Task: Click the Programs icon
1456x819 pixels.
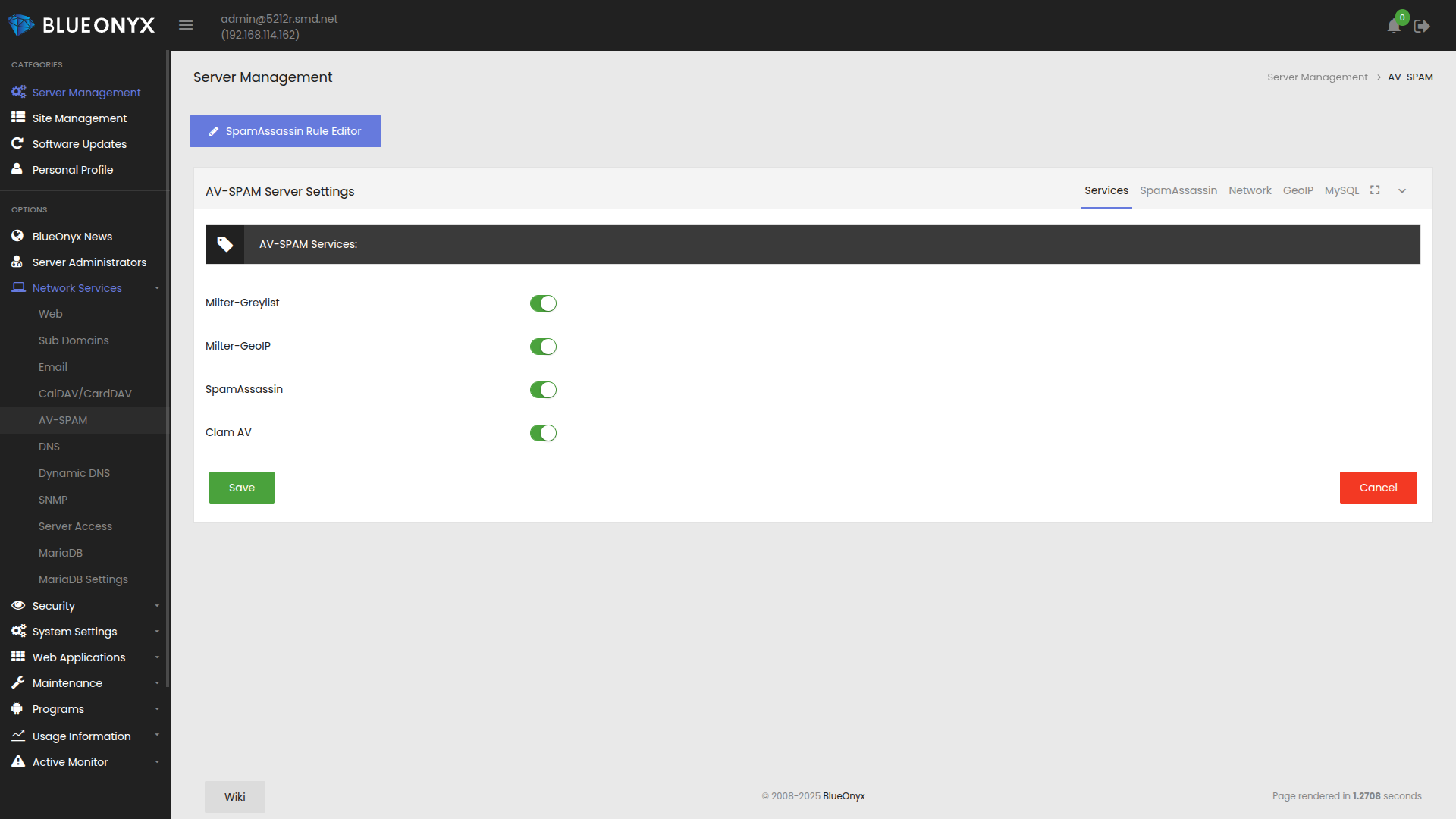Action: [x=17, y=708]
